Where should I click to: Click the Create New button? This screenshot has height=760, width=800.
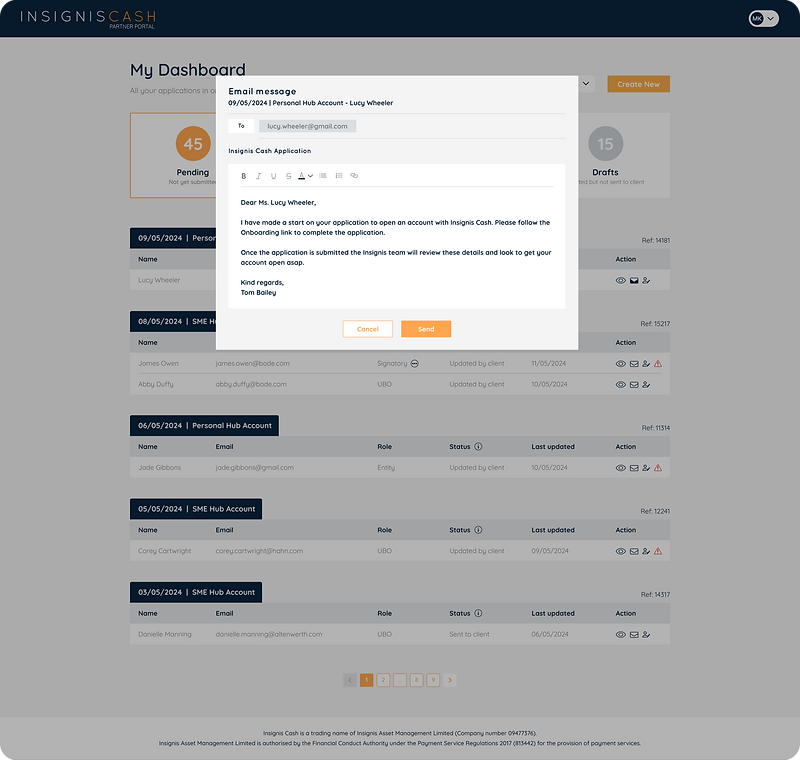pyautogui.click(x=638, y=84)
